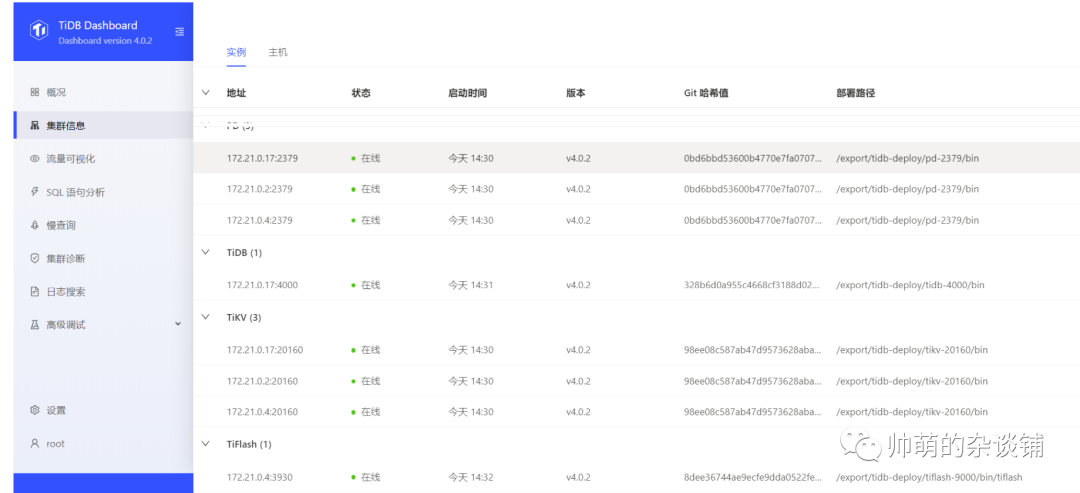1080x493 pixels.
Task: Expand the 高级调试 submenu arrow
Action: pyautogui.click(x=178, y=324)
